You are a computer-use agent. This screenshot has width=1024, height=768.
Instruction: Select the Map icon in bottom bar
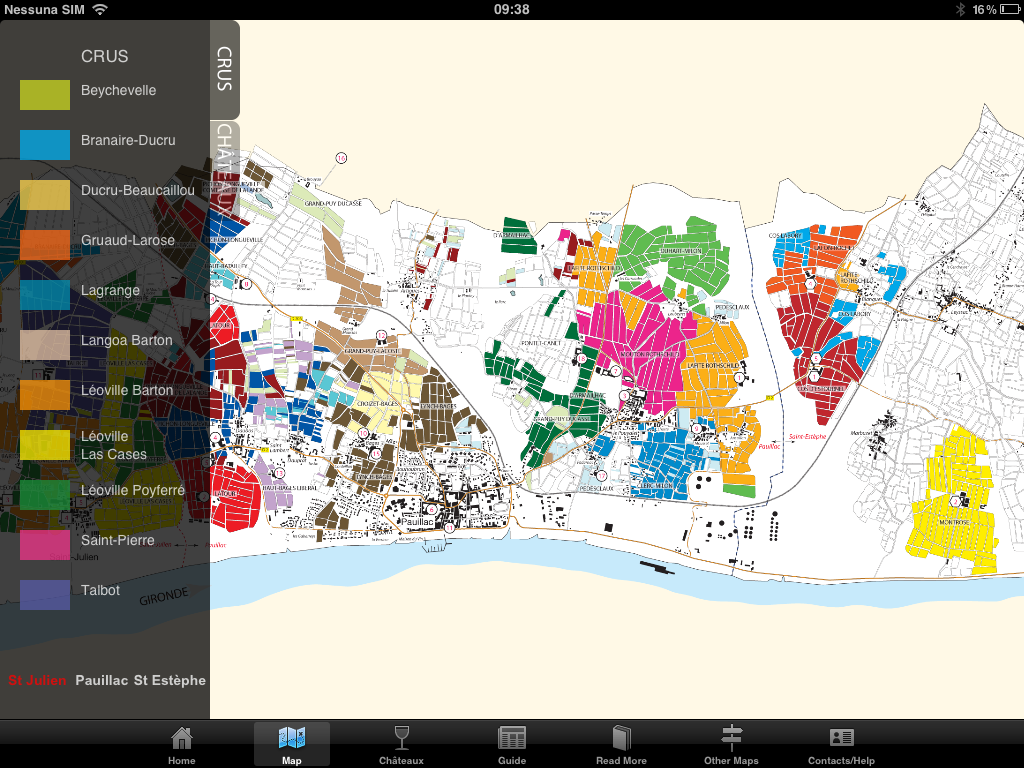point(291,739)
